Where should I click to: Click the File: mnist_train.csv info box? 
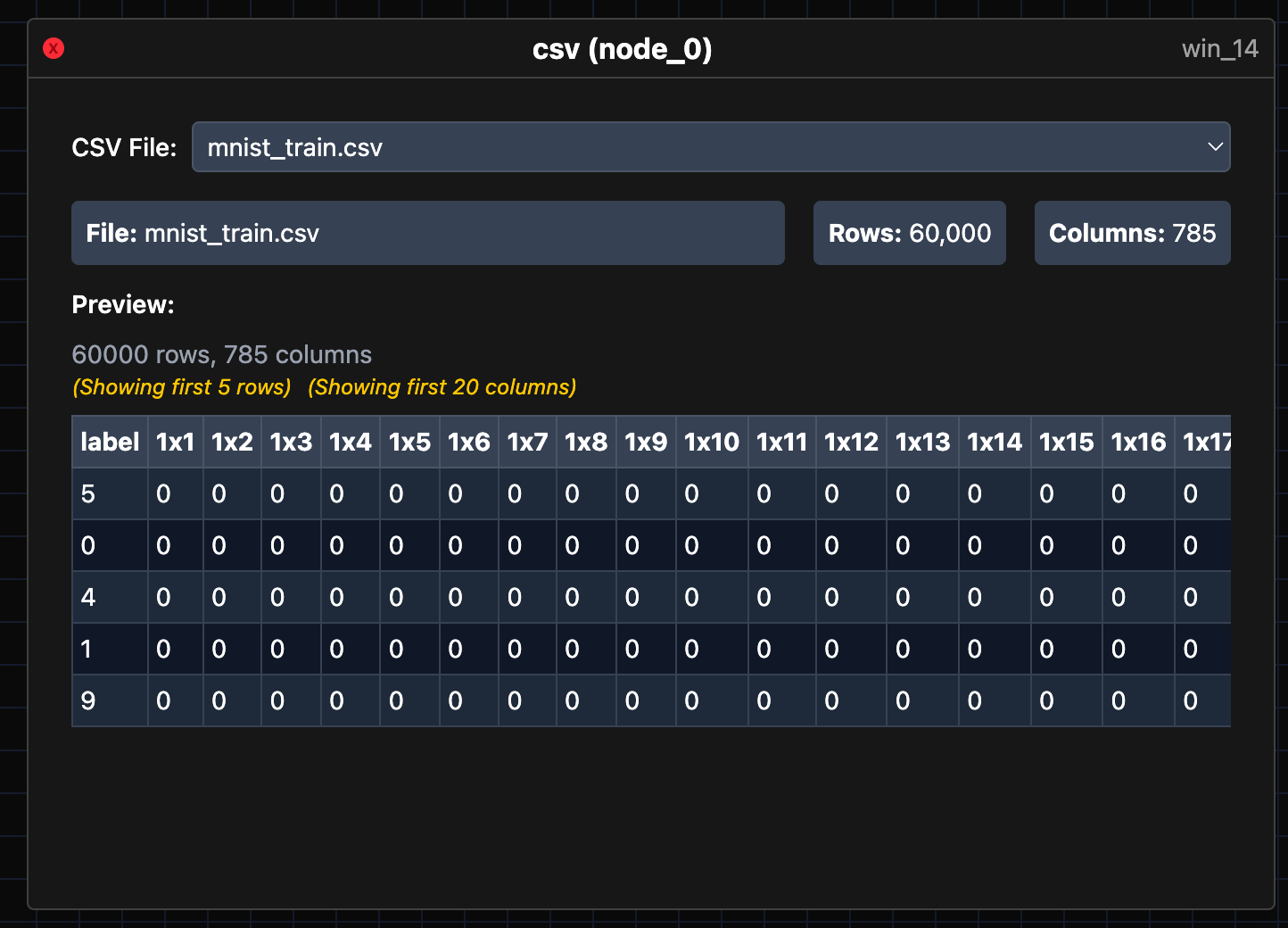(x=427, y=233)
